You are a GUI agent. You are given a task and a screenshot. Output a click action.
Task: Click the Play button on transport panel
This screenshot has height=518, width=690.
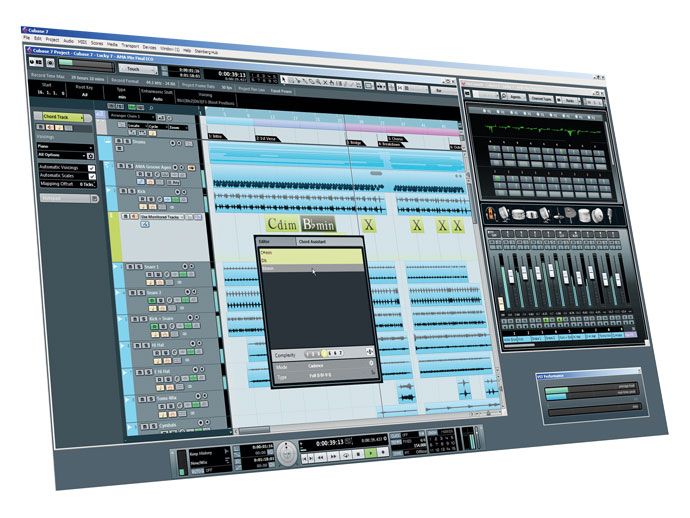pos(371,452)
